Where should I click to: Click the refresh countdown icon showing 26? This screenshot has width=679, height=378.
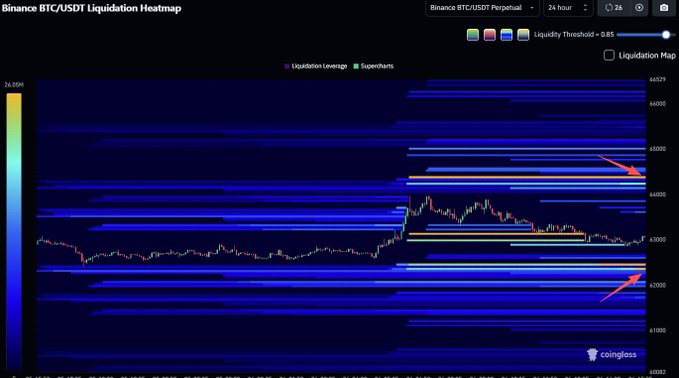click(614, 8)
